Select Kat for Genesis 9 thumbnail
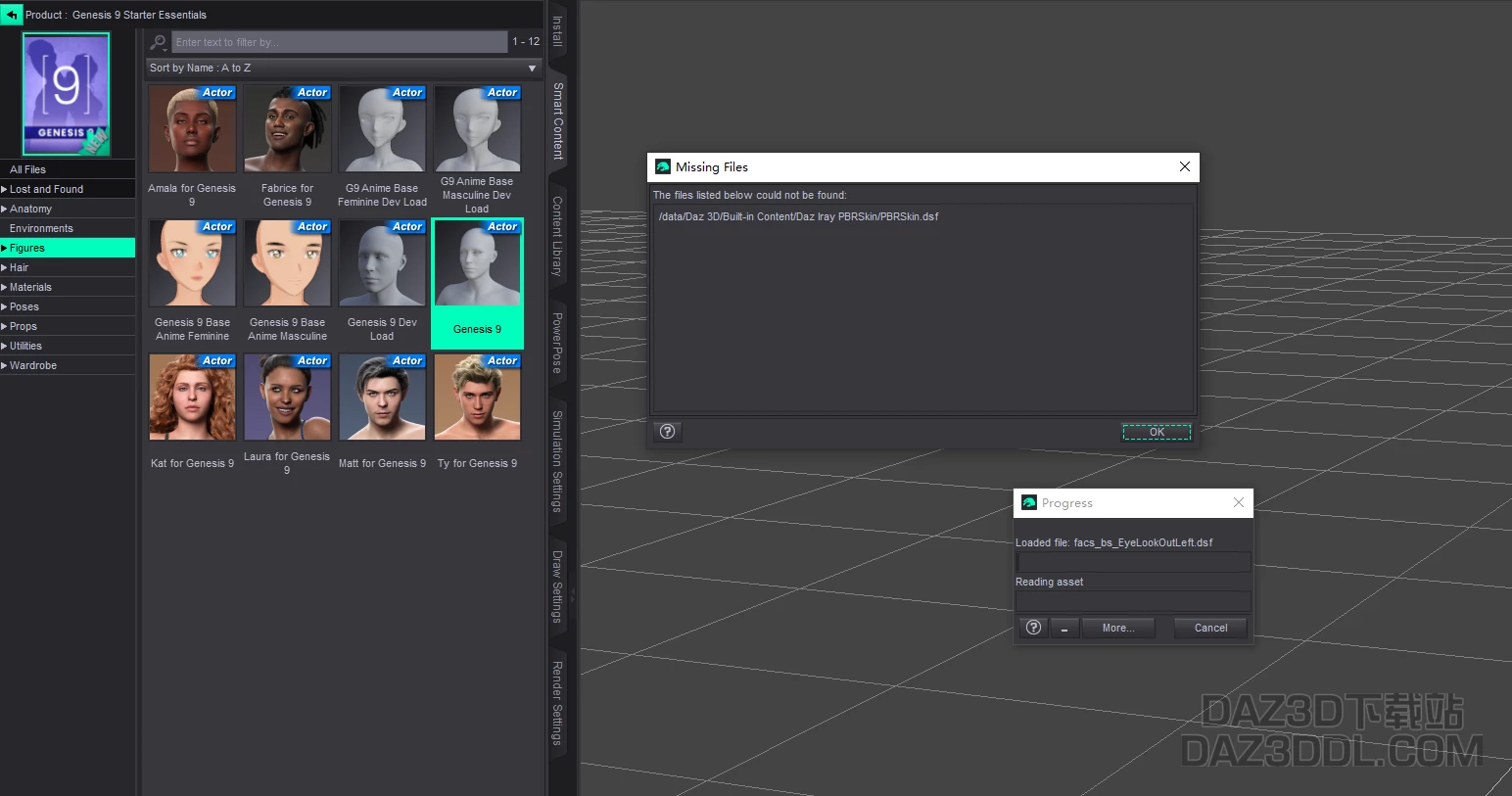Viewport: 1512px width, 796px height. coord(192,398)
